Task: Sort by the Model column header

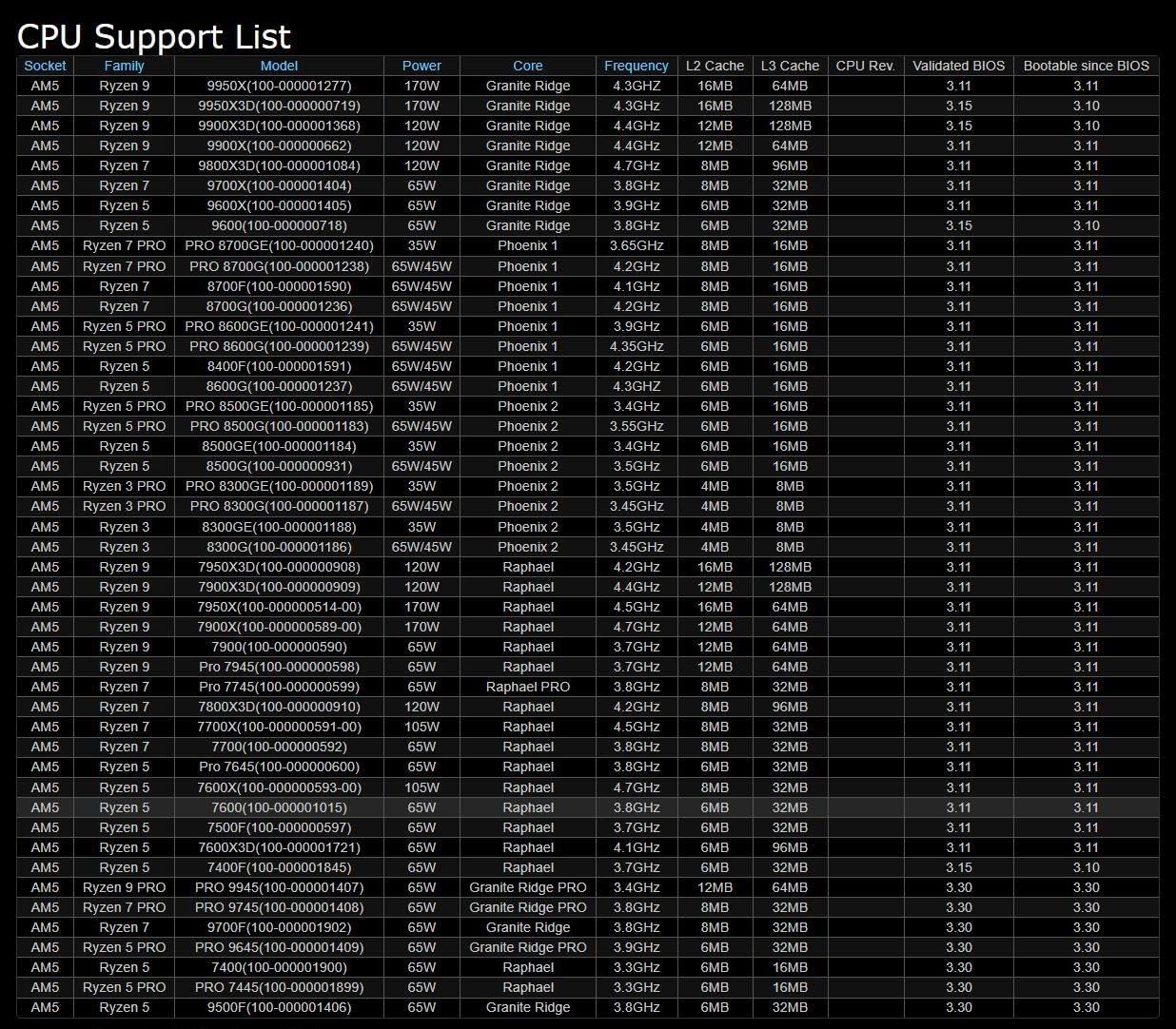Action: coord(279,66)
